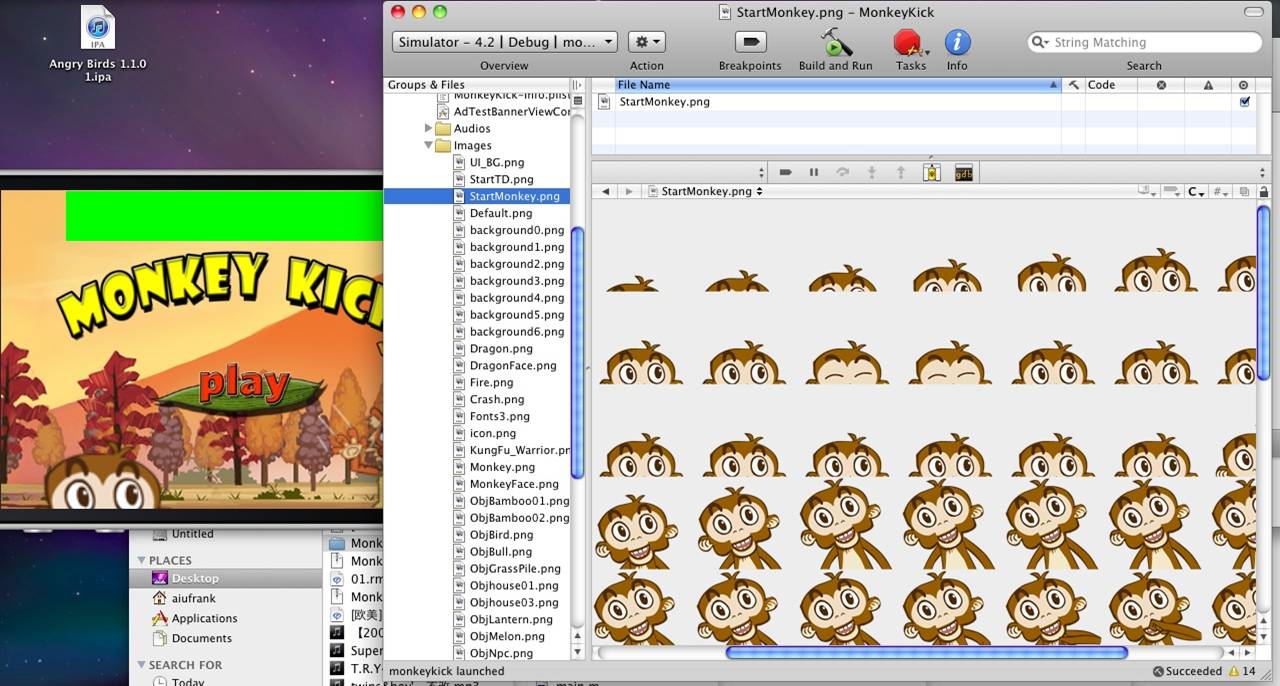Screen dimensions: 1280x686
Task: Open the bookmarks popup in the editor bar
Action: [1148, 191]
